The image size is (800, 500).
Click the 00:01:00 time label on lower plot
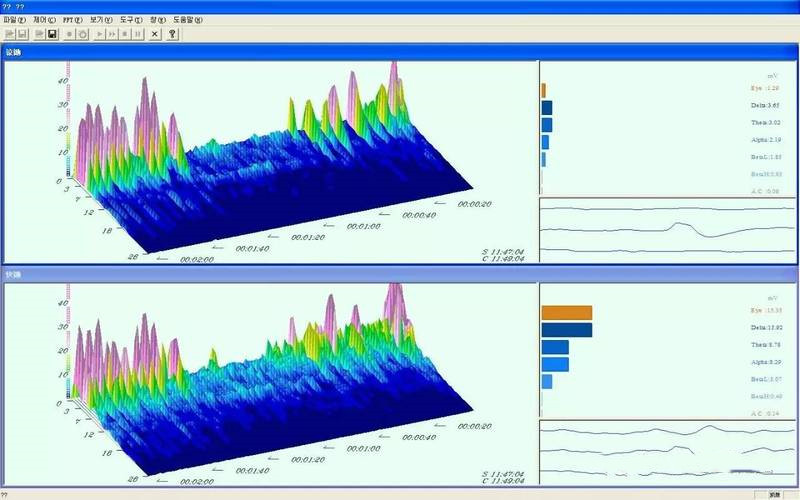click(x=363, y=449)
